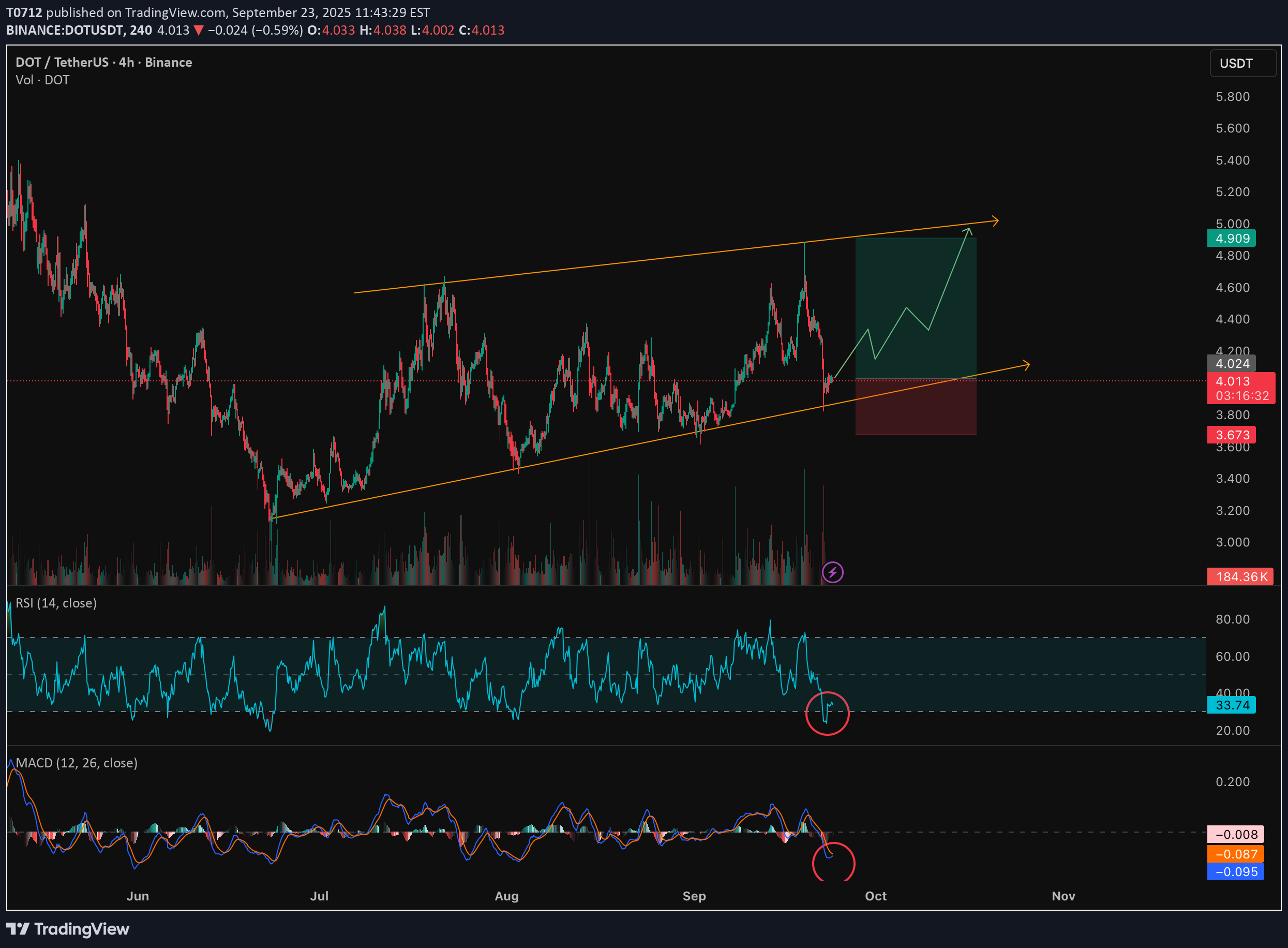Screen dimensions: 1288x948
Task: Click the cyan 33.74 RSI value label
Action: (1231, 705)
